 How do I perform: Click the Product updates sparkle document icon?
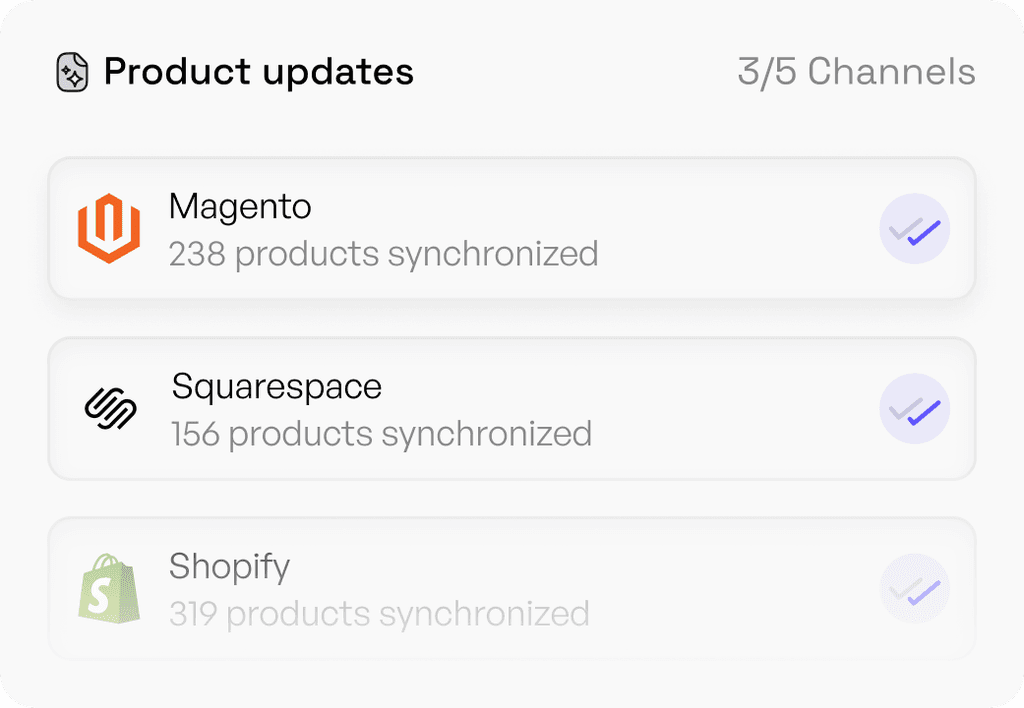click(72, 73)
